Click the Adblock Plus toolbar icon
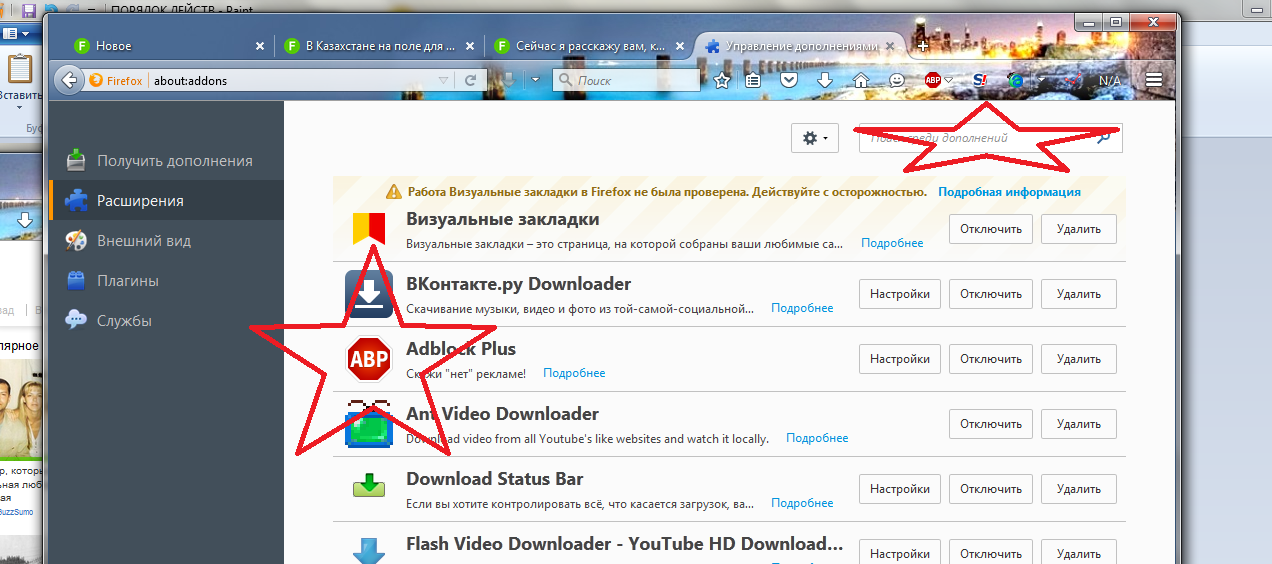Image resolution: width=1272 pixels, height=564 pixels. (932, 80)
